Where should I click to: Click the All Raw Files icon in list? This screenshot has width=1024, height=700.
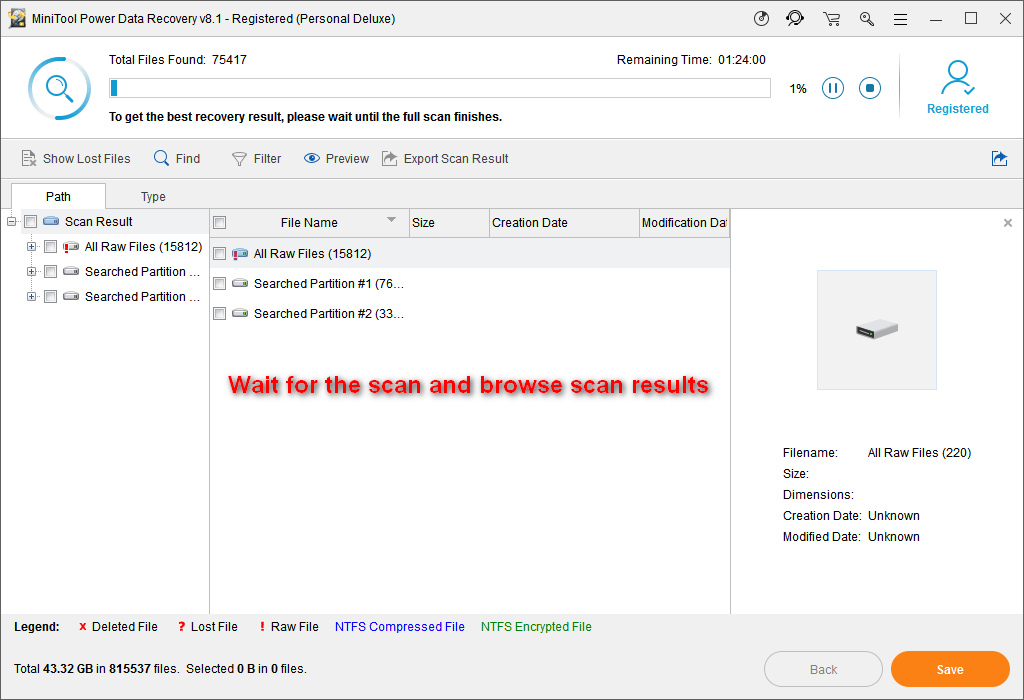tap(240, 253)
